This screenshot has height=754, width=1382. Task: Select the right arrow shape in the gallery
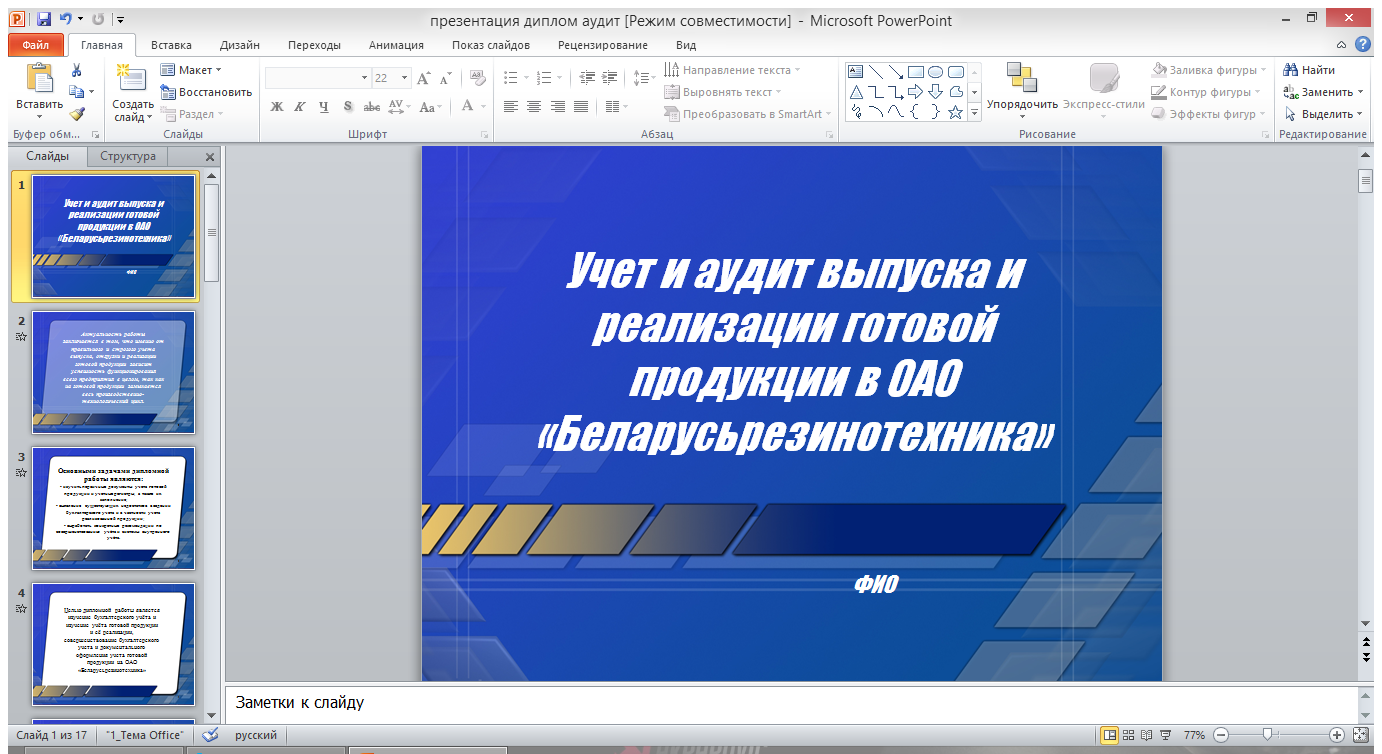tap(914, 92)
